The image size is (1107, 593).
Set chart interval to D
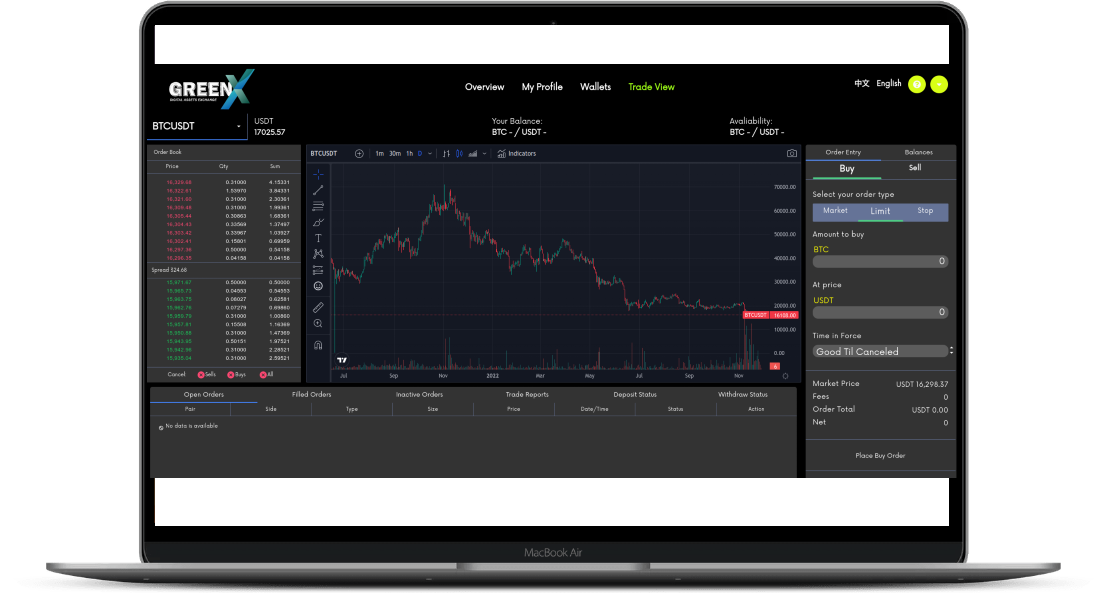tap(420, 154)
